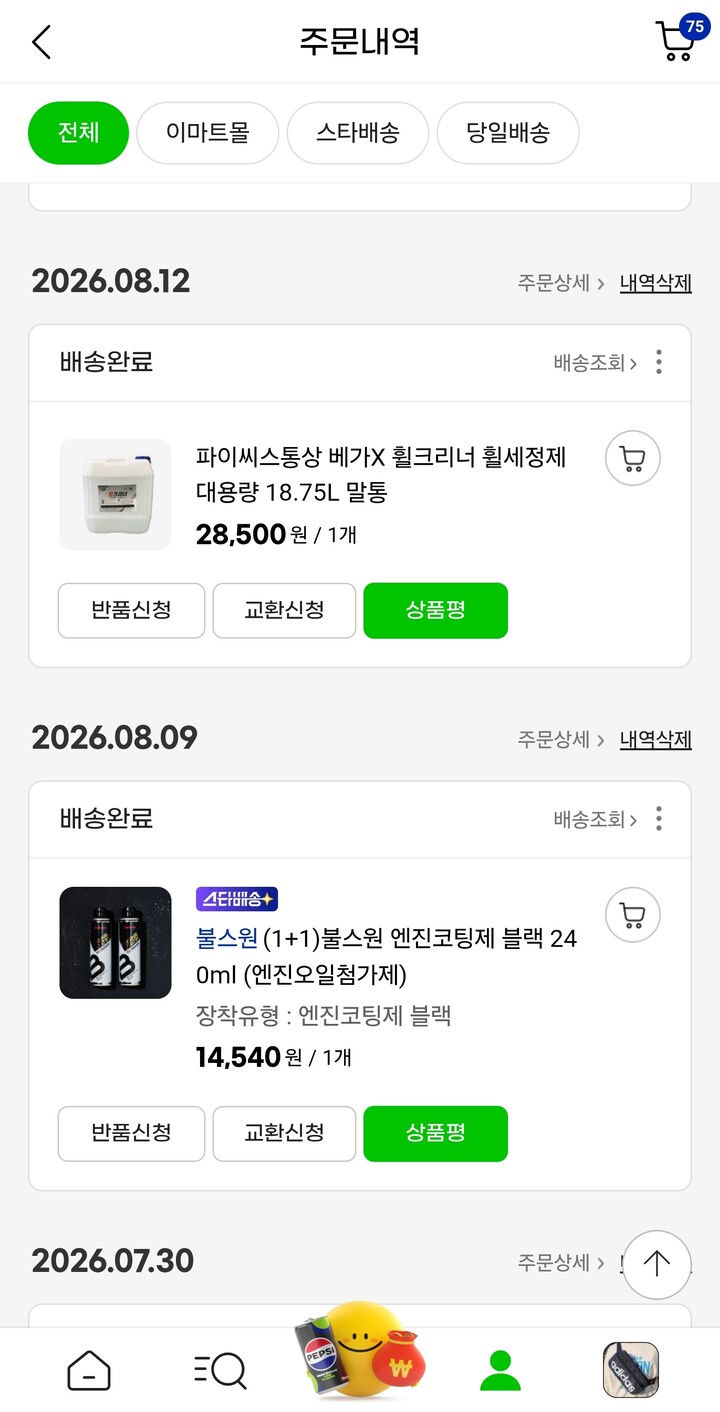Screen dimensions: 720x1412
Task: Open category search icon in bottom bar
Action: (x=219, y=1370)
